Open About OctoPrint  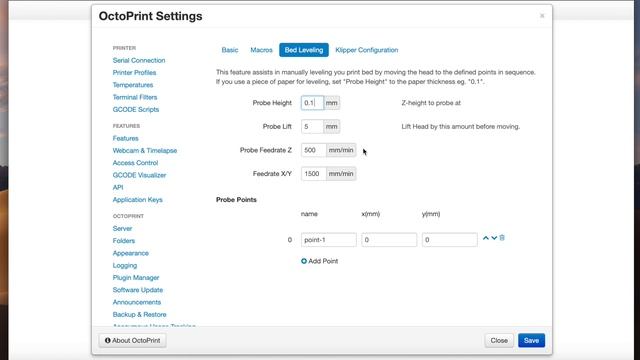tap(133, 340)
